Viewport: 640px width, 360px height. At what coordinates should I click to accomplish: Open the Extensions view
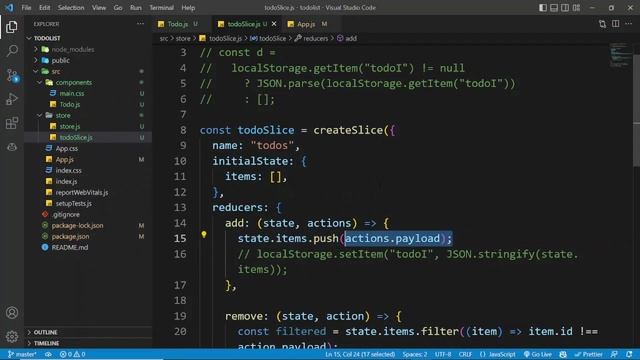click(12, 123)
